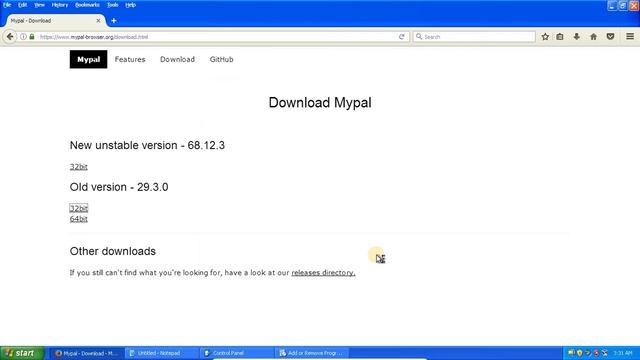This screenshot has height=360, width=640.
Task: Open the Features page link
Action: click(130, 59)
